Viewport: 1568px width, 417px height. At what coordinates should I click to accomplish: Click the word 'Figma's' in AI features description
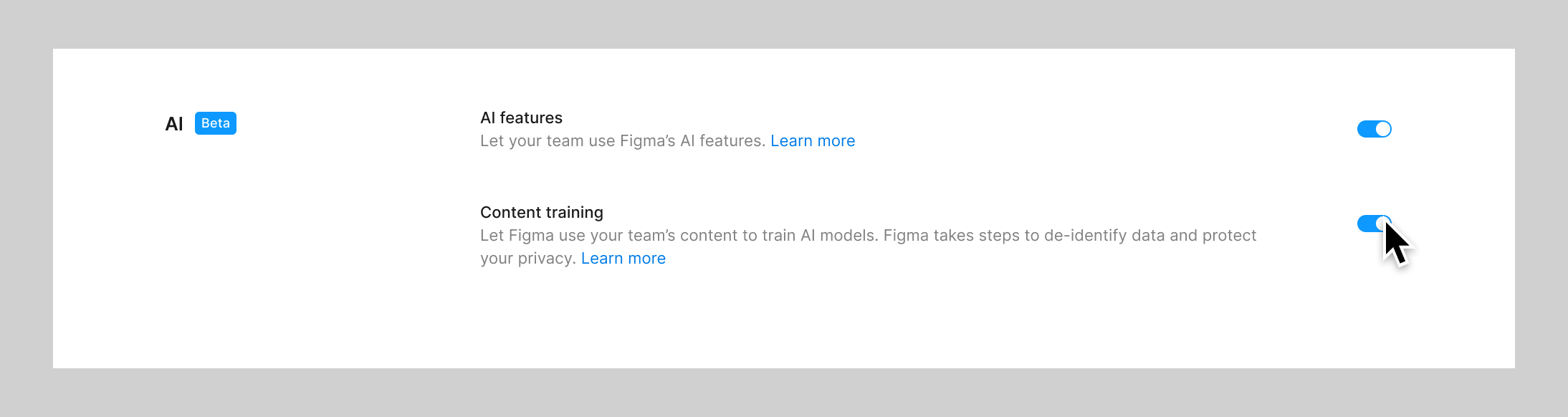647,141
